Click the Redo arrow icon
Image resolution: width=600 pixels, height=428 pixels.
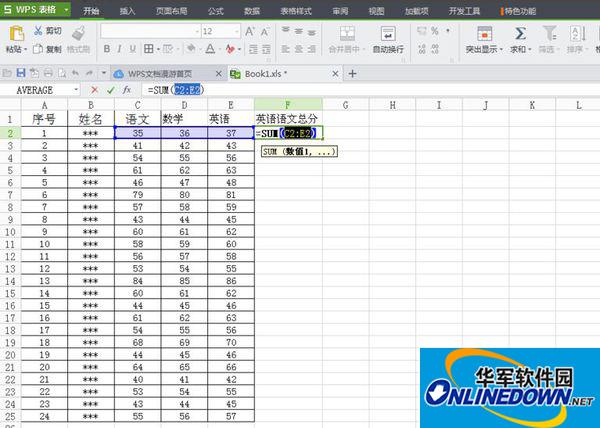point(89,73)
